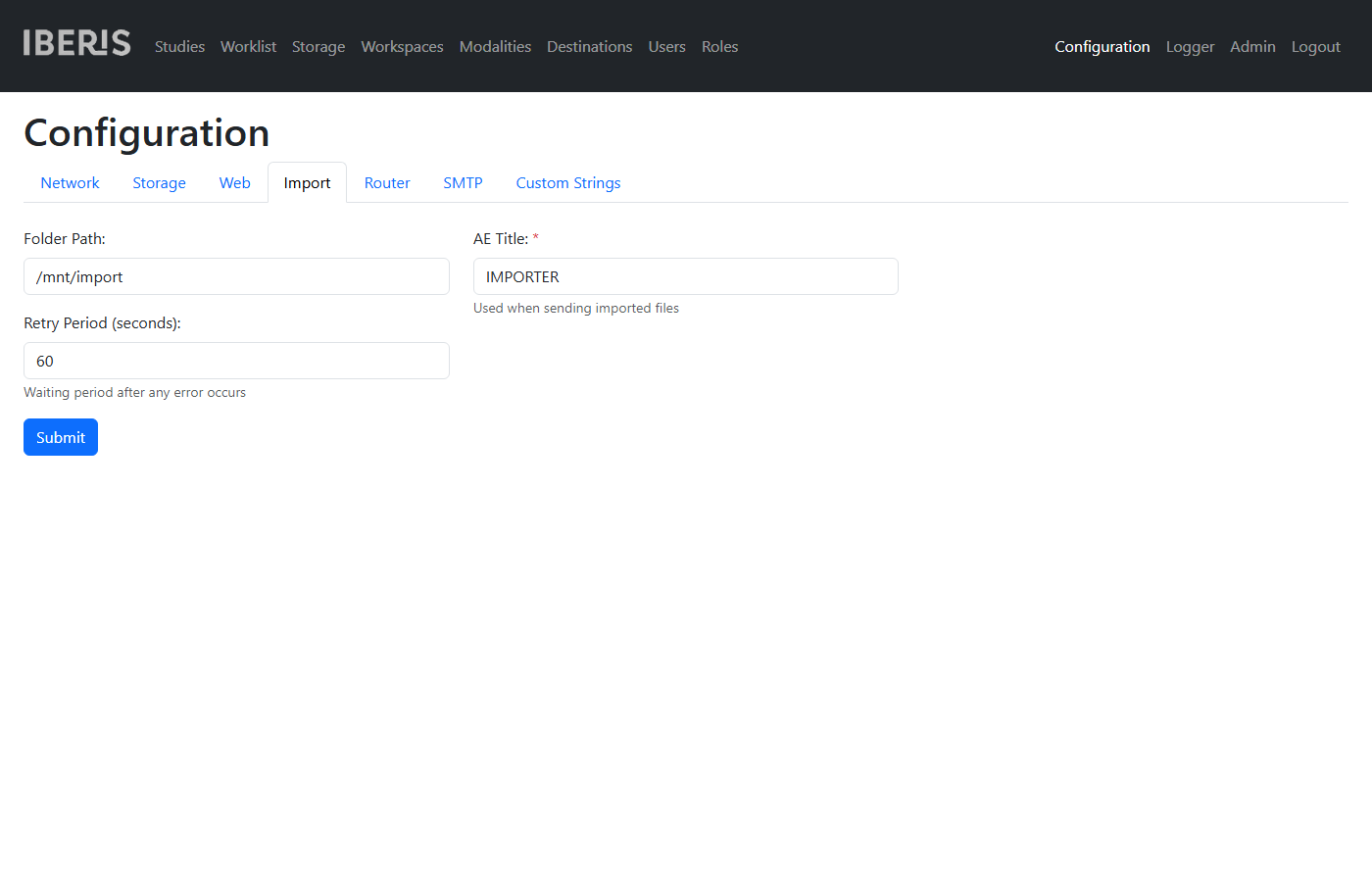
Task: Click the AE Title input field
Action: tap(686, 276)
